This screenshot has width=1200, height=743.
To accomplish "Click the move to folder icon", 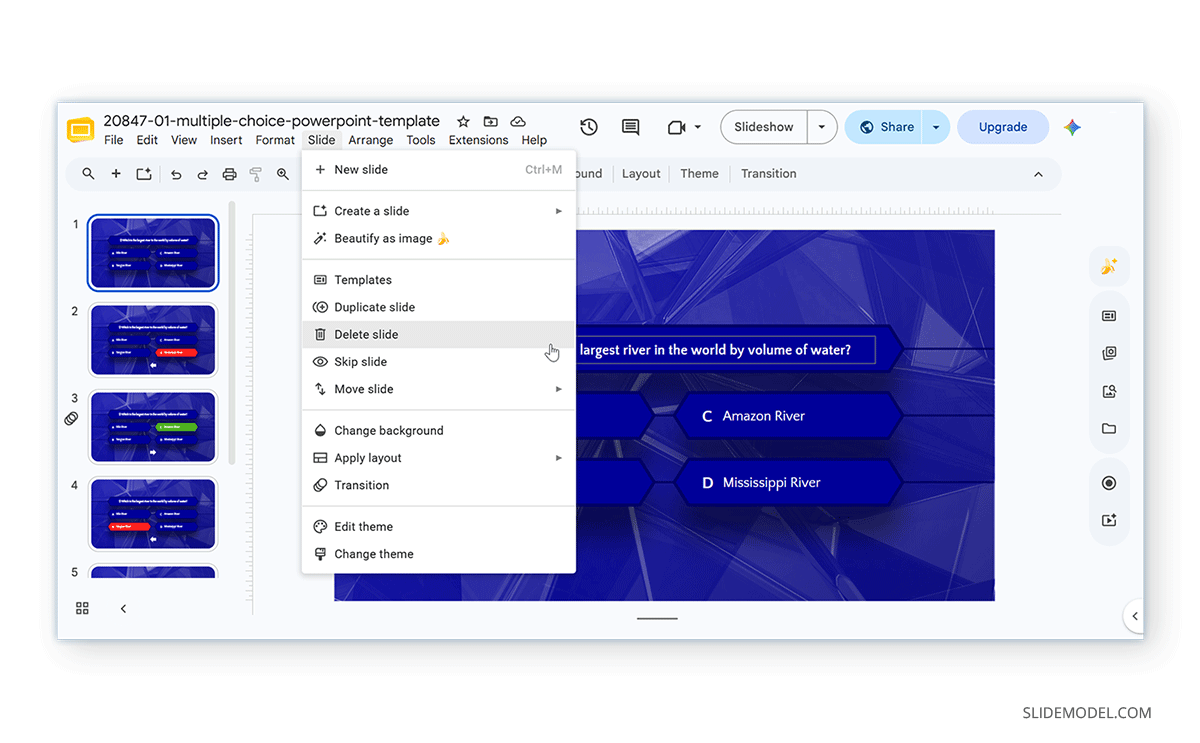I will pyautogui.click(x=490, y=121).
